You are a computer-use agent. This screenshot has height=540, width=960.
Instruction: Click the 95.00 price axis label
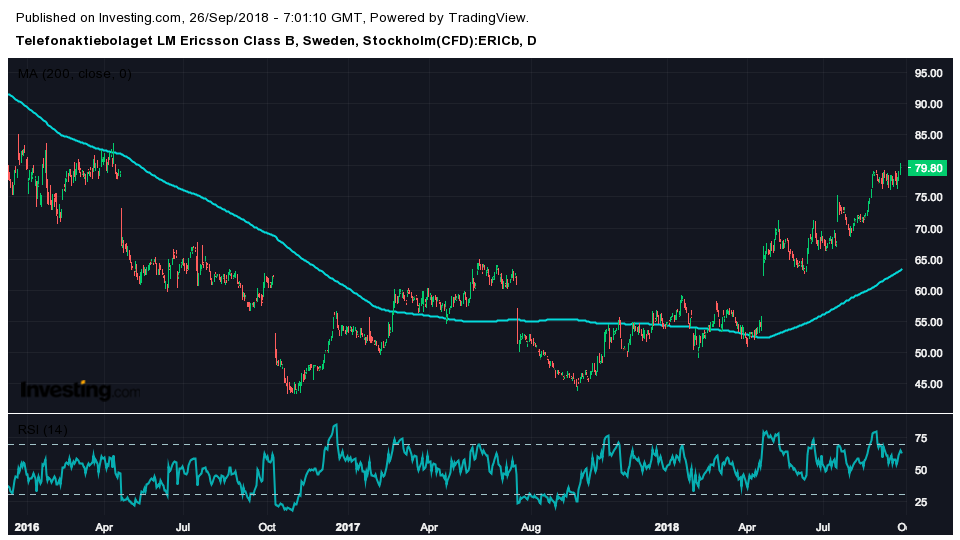[x=928, y=73]
